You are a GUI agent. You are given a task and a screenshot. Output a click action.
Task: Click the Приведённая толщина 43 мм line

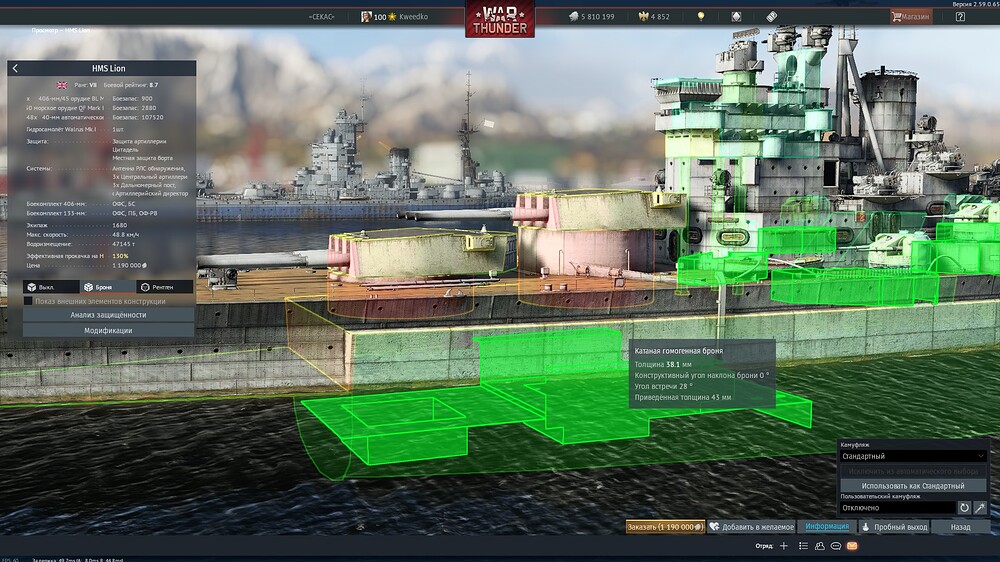(x=682, y=397)
